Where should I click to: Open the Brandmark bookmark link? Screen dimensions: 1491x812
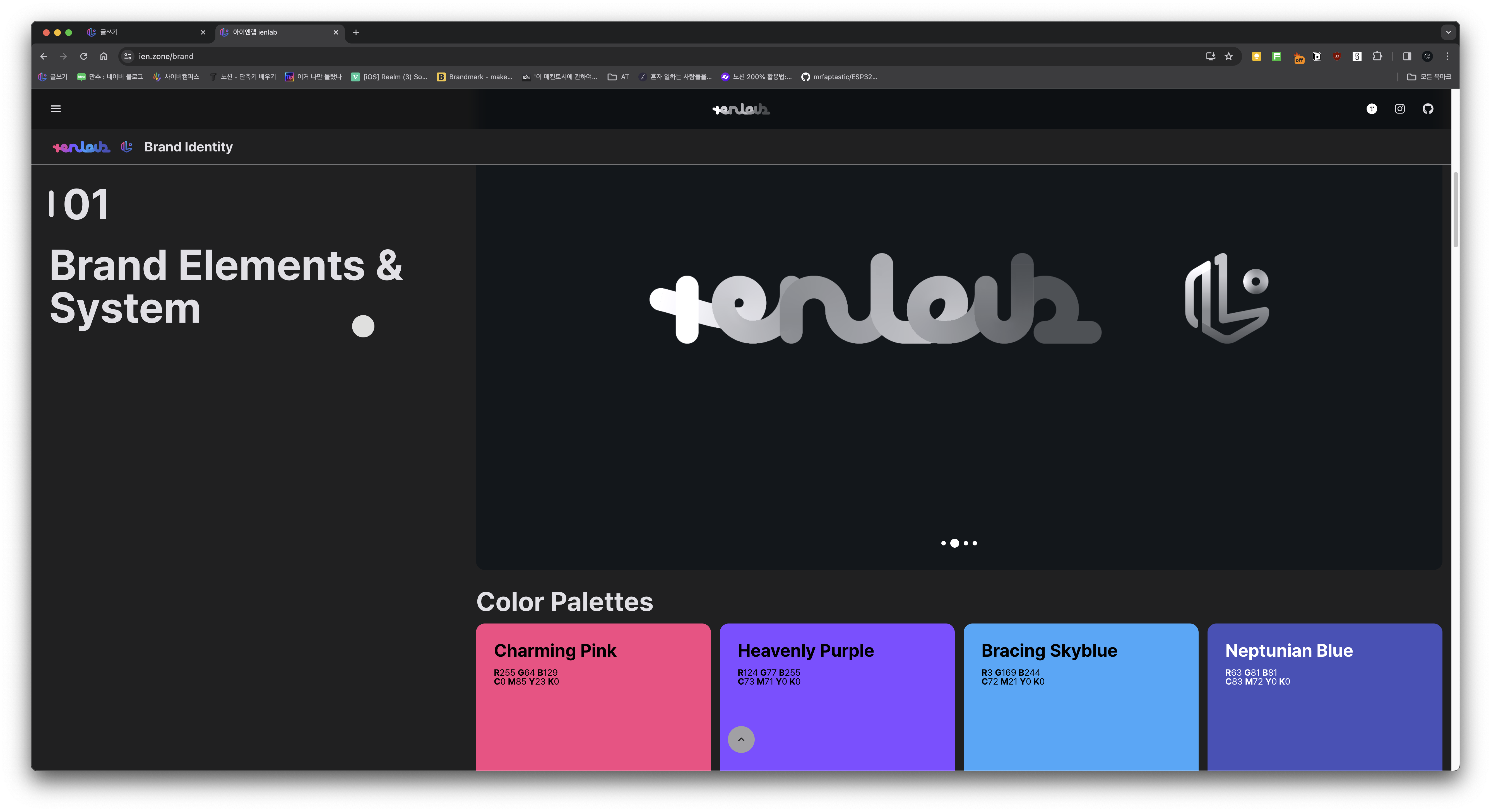[x=475, y=77]
